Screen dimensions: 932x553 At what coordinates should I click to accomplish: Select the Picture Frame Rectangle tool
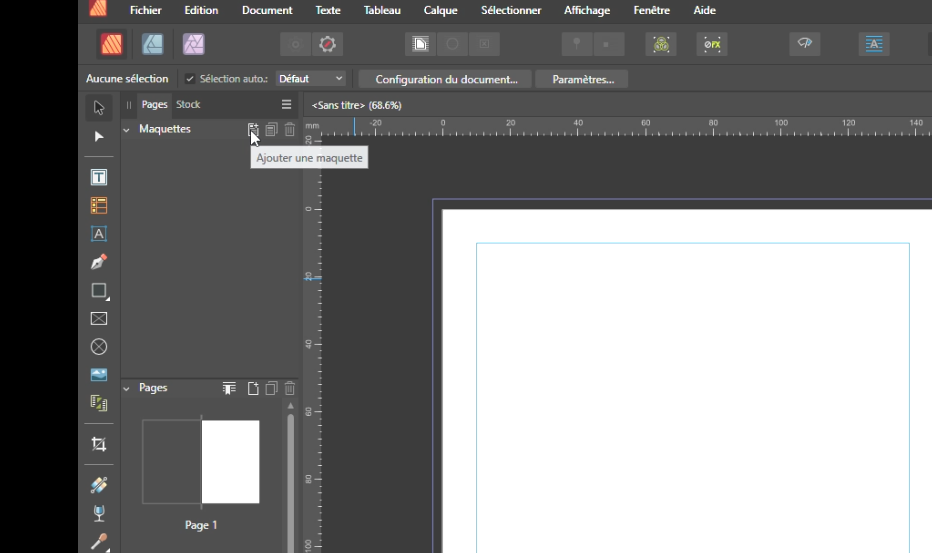tap(99, 319)
